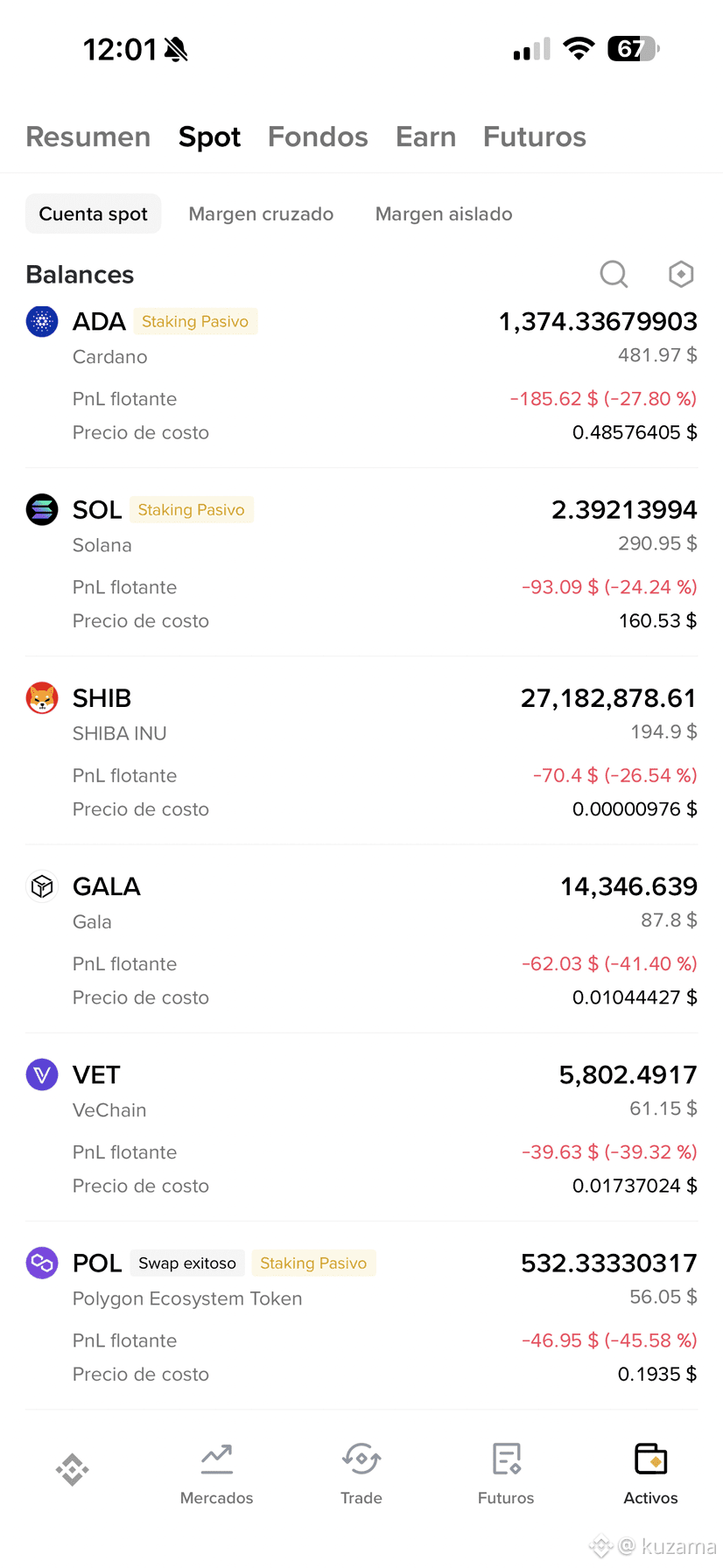The image size is (723, 1568).
Task: Select the Margen aislado account filter
Action: pos(444,213)
